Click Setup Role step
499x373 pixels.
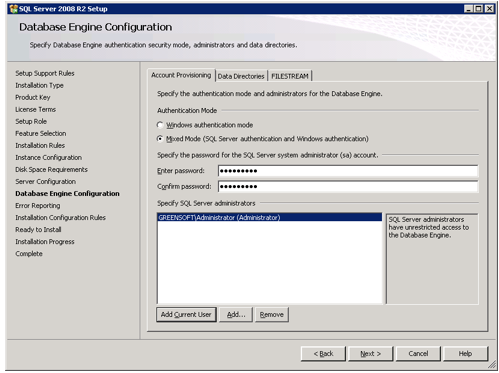click(31, 121)
